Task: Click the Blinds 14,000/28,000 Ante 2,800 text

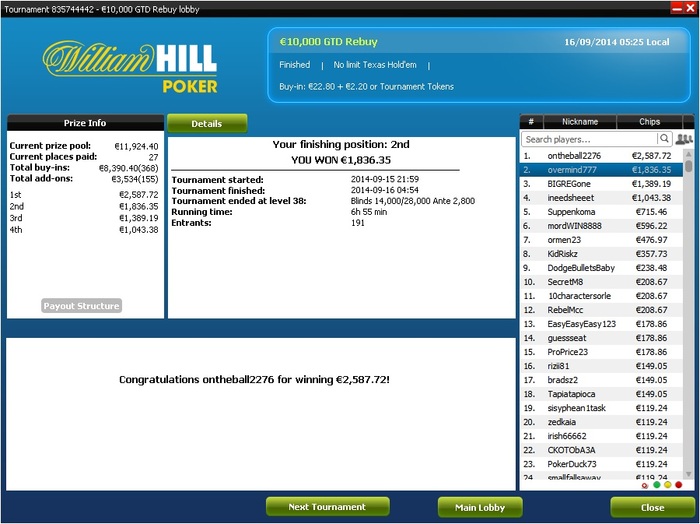Action: [x=412, y=201]
